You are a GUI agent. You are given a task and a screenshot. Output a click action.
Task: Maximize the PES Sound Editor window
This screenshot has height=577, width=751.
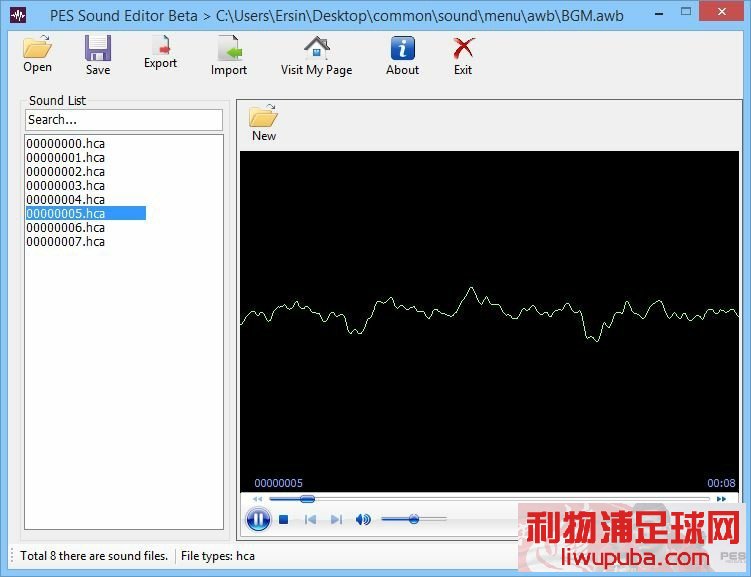pyautogui.click(x=686, y=12)
